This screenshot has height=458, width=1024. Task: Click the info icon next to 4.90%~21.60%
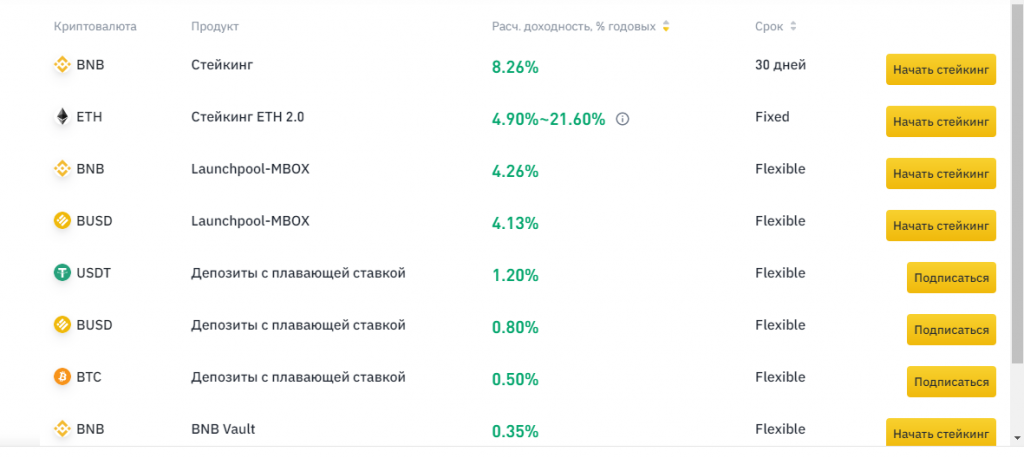click(x=622, y=119)
